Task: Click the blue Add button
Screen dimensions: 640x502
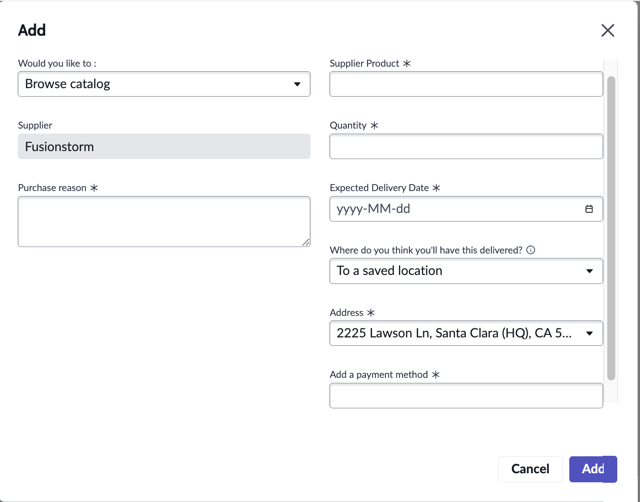Action: pyautogui.click(x=593, y=469)
